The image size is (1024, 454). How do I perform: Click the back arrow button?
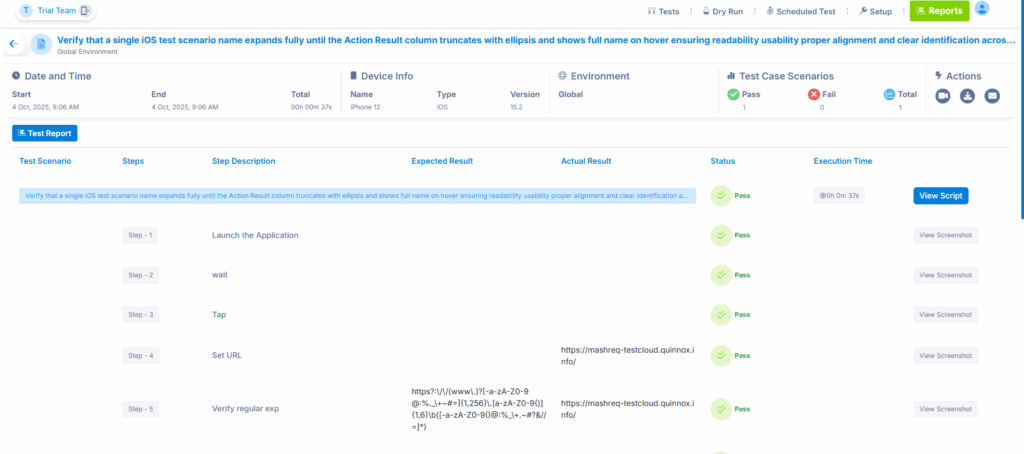coord(14,44)
